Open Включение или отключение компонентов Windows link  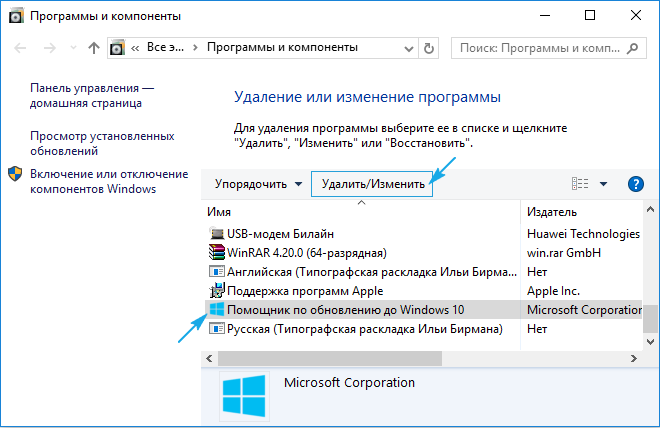pos(94,181)
